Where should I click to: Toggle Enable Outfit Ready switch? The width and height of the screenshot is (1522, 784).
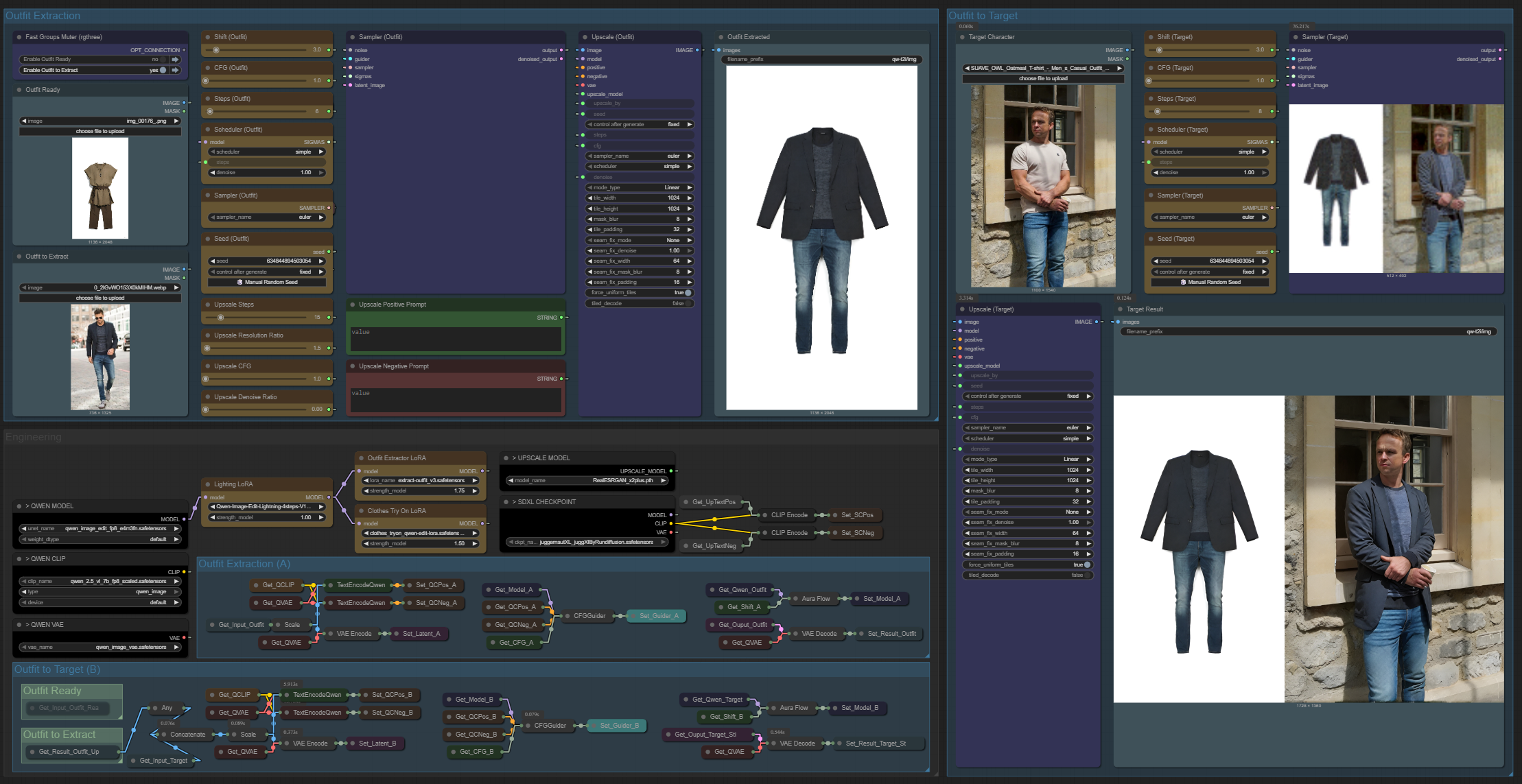click(x=163, y=60)
